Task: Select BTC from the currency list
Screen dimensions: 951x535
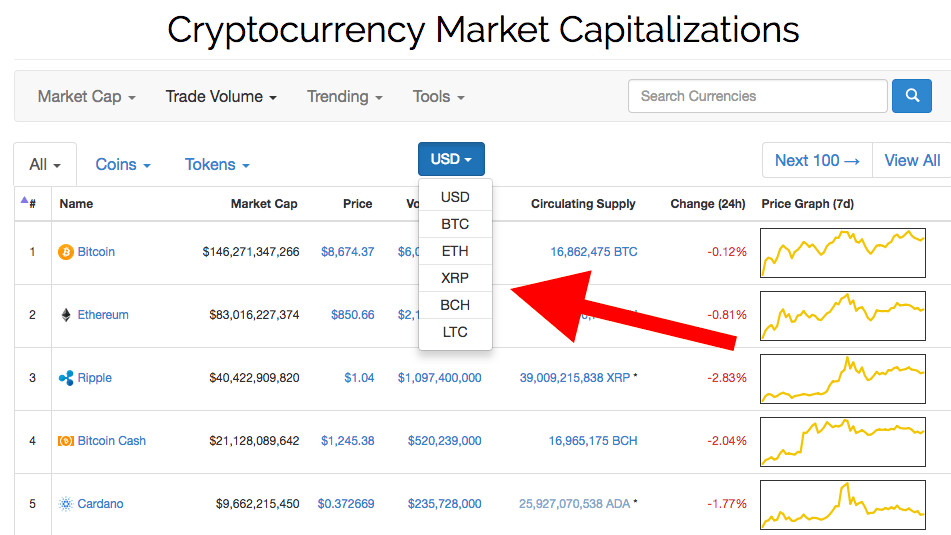Action: pos(455,224)
